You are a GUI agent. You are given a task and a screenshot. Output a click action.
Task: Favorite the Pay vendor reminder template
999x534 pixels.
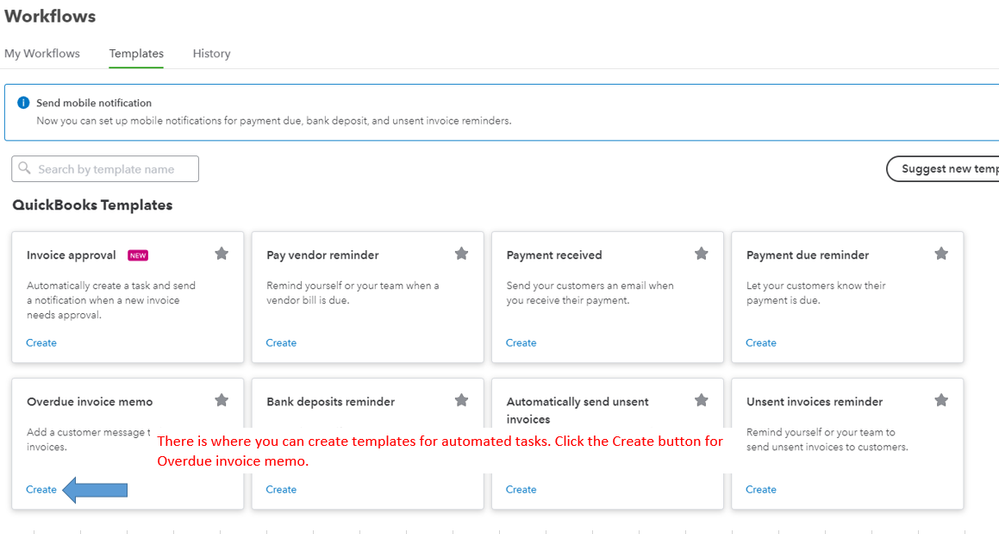click(461, 254)
